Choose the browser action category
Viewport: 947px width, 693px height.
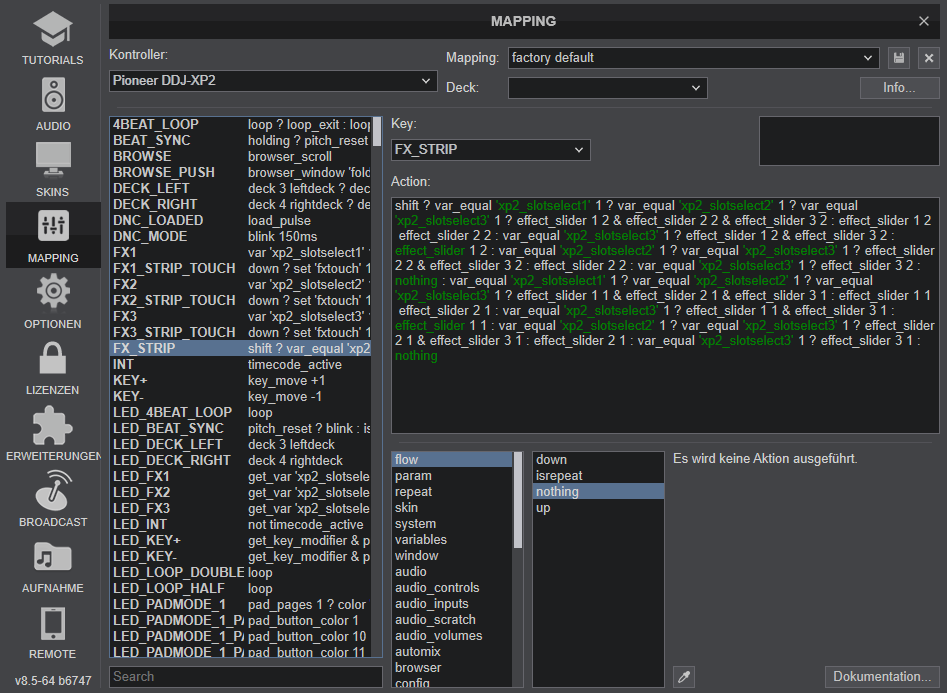pos(452,668)
